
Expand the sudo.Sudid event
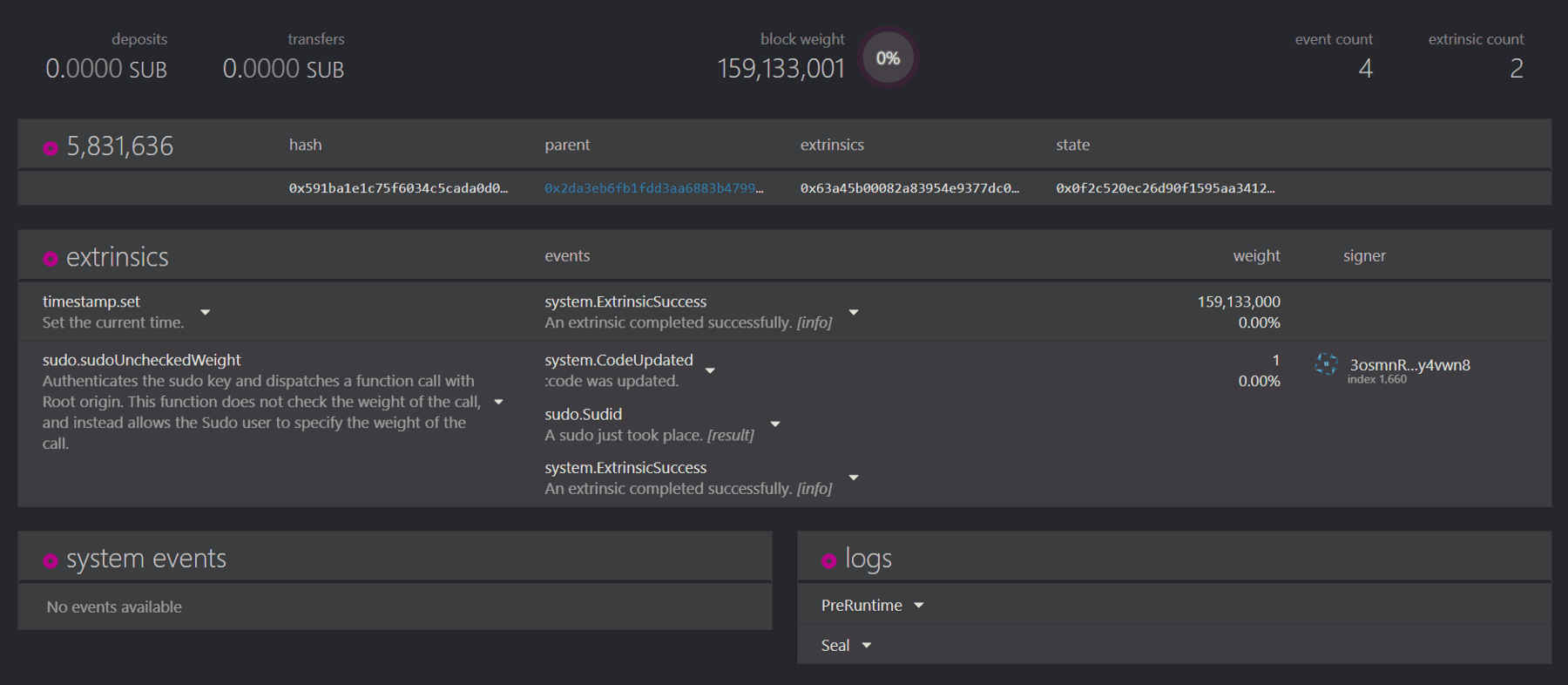click(x=775, y=424)
